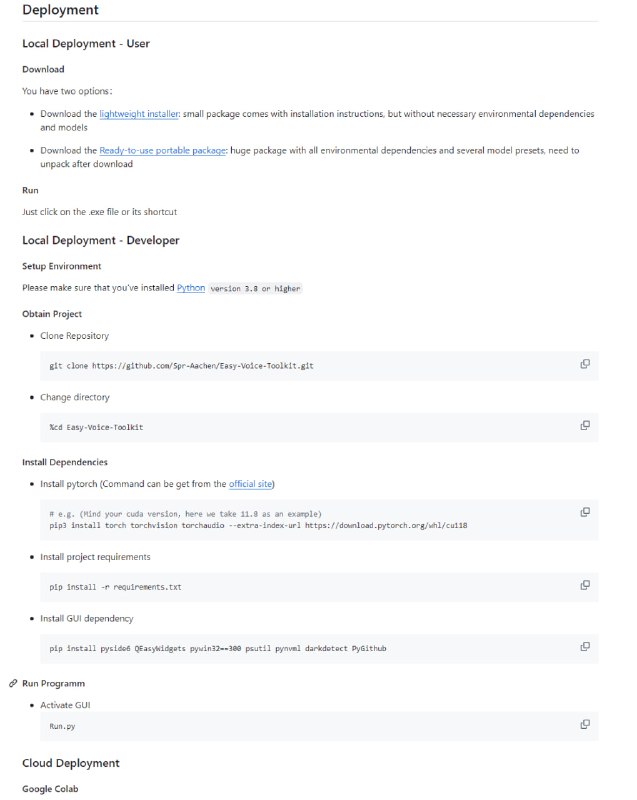Copy the pip3 install torch command

(585, 512)
